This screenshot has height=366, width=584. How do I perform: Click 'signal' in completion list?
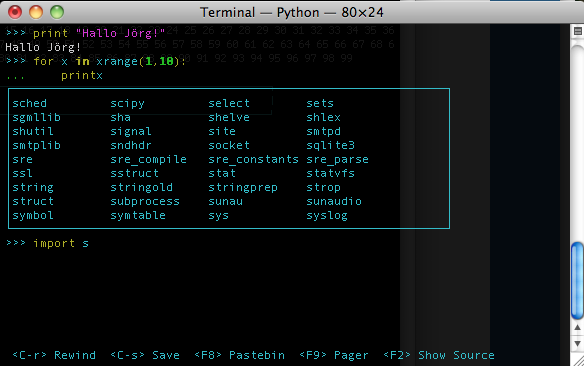131,132
